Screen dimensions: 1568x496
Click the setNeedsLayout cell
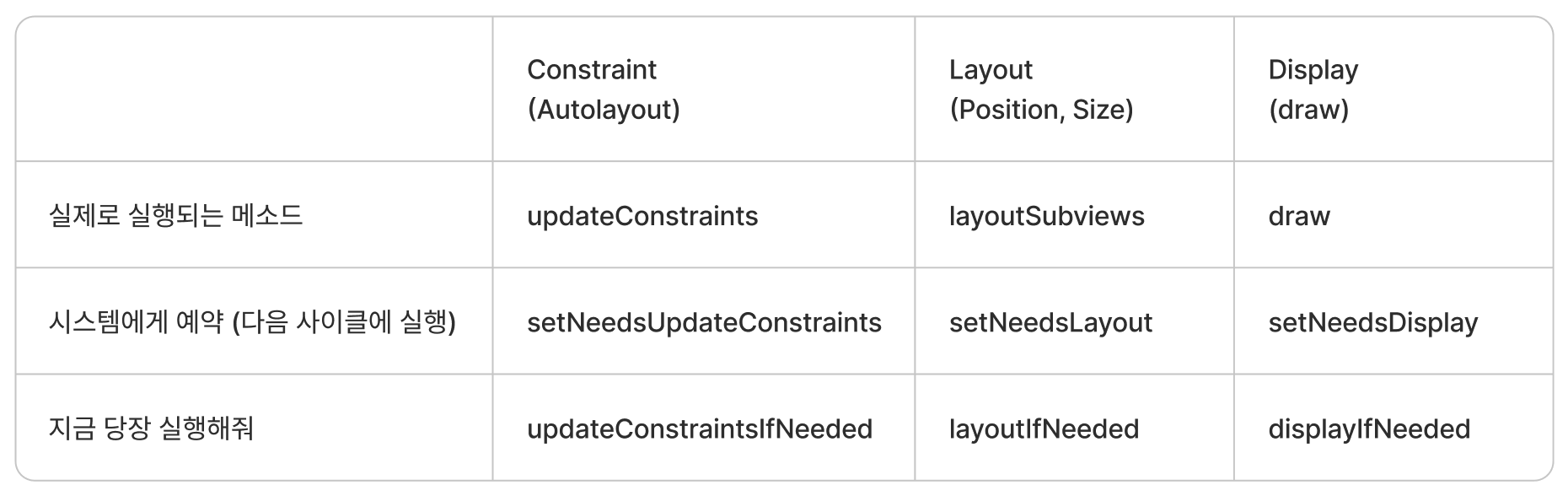pos(1050,322)
